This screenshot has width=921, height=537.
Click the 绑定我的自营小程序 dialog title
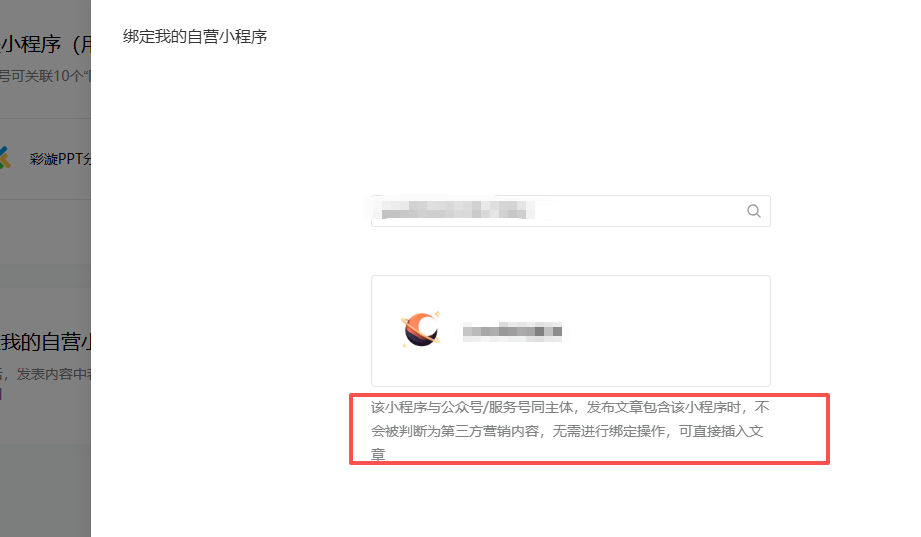(x=195, y=36)
